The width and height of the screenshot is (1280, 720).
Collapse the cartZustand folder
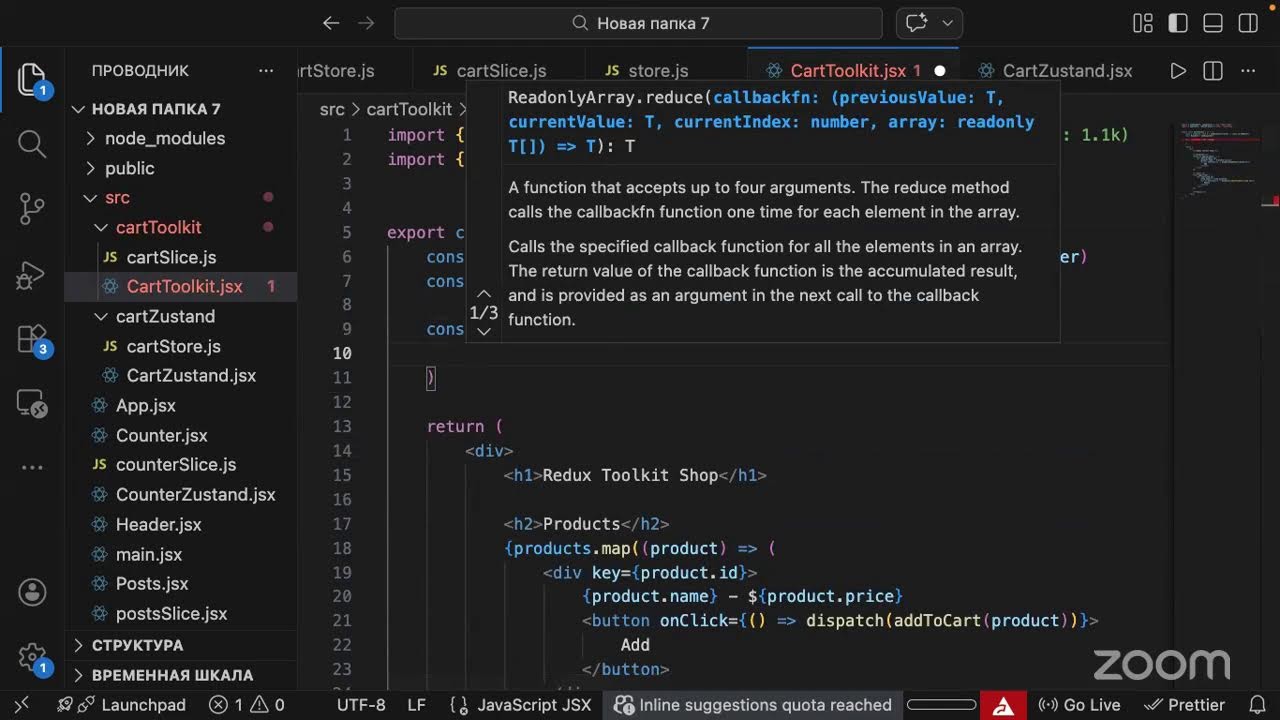165,316
